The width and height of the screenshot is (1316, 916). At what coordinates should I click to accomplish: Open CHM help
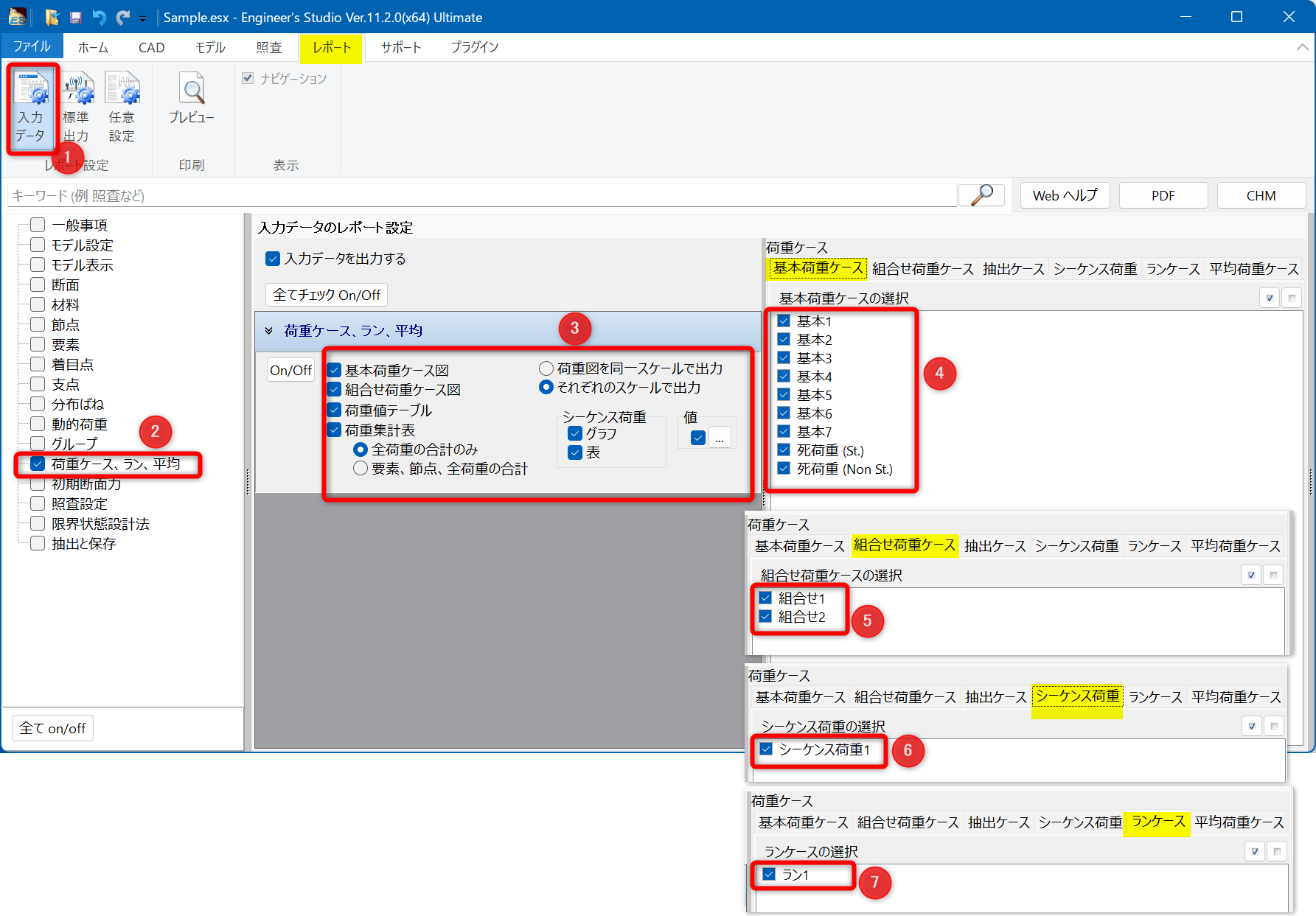pyautogui.click(x=1261, y=195)
